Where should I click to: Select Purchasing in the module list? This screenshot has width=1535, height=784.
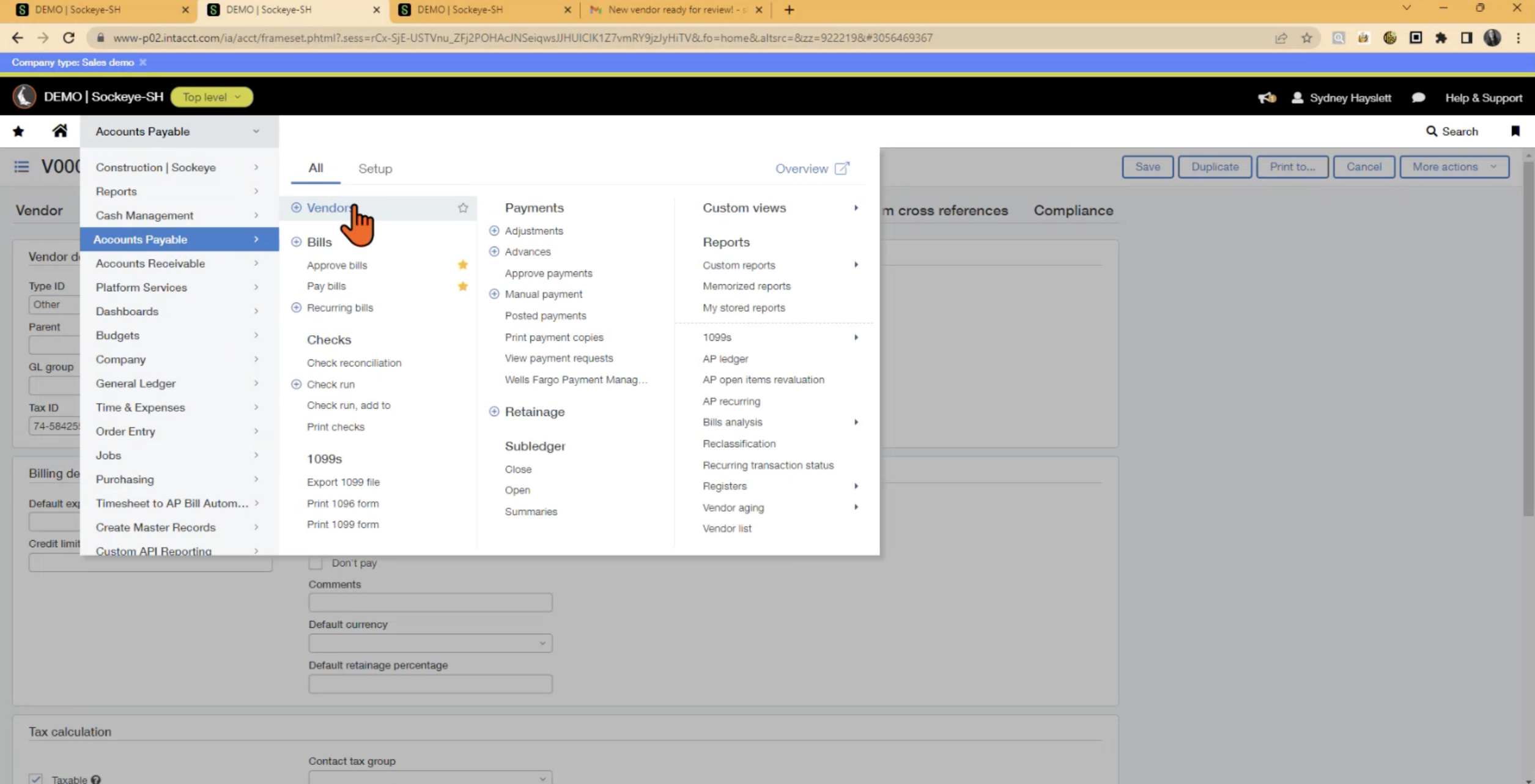pyautogui.click(x=179, y=479)
